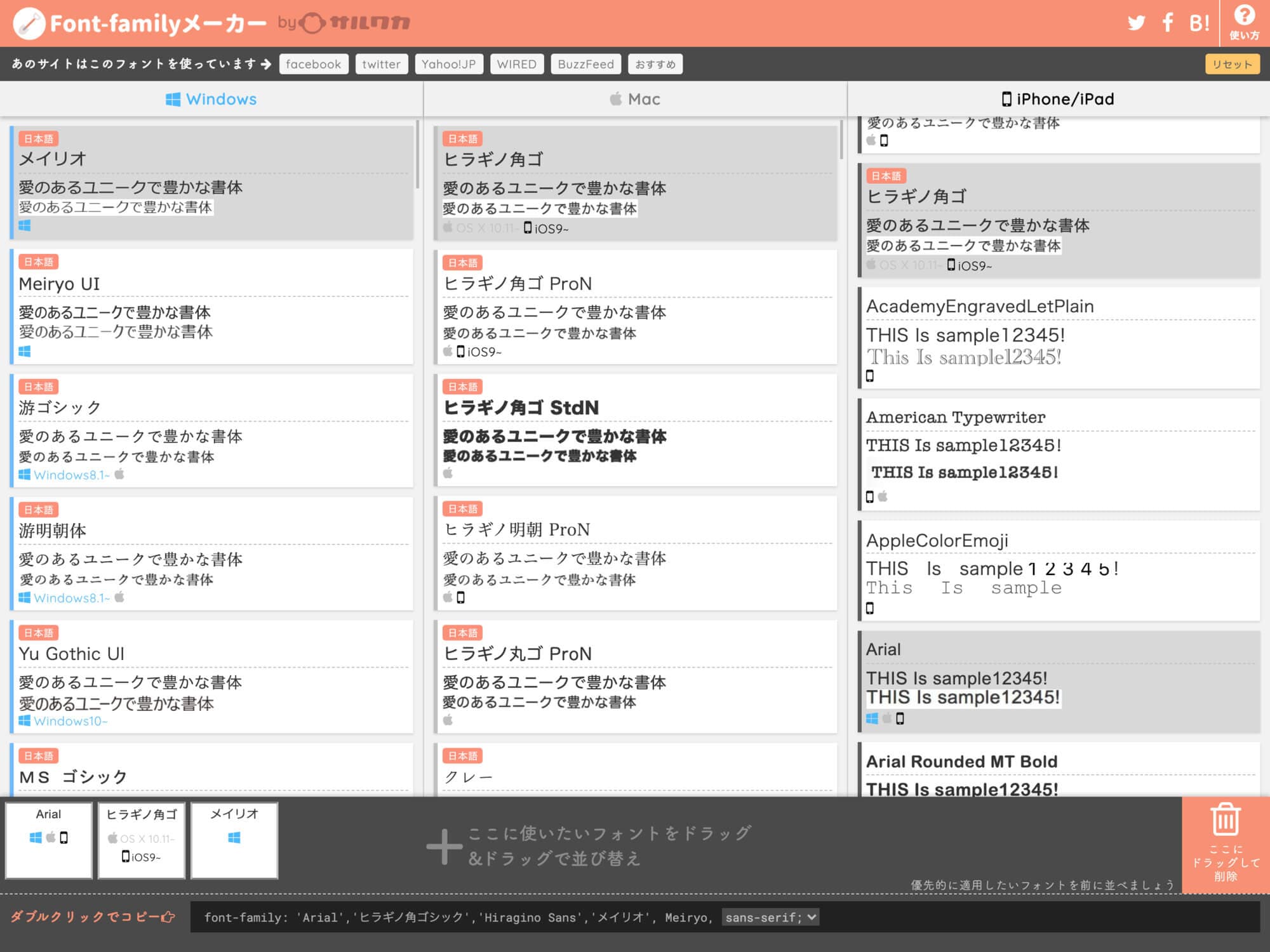The height and width of the screenshot is (952, 1270).
Task: Click the phone icon under ヒラギノ明朝 ProN
Action: tap(461, 597)
